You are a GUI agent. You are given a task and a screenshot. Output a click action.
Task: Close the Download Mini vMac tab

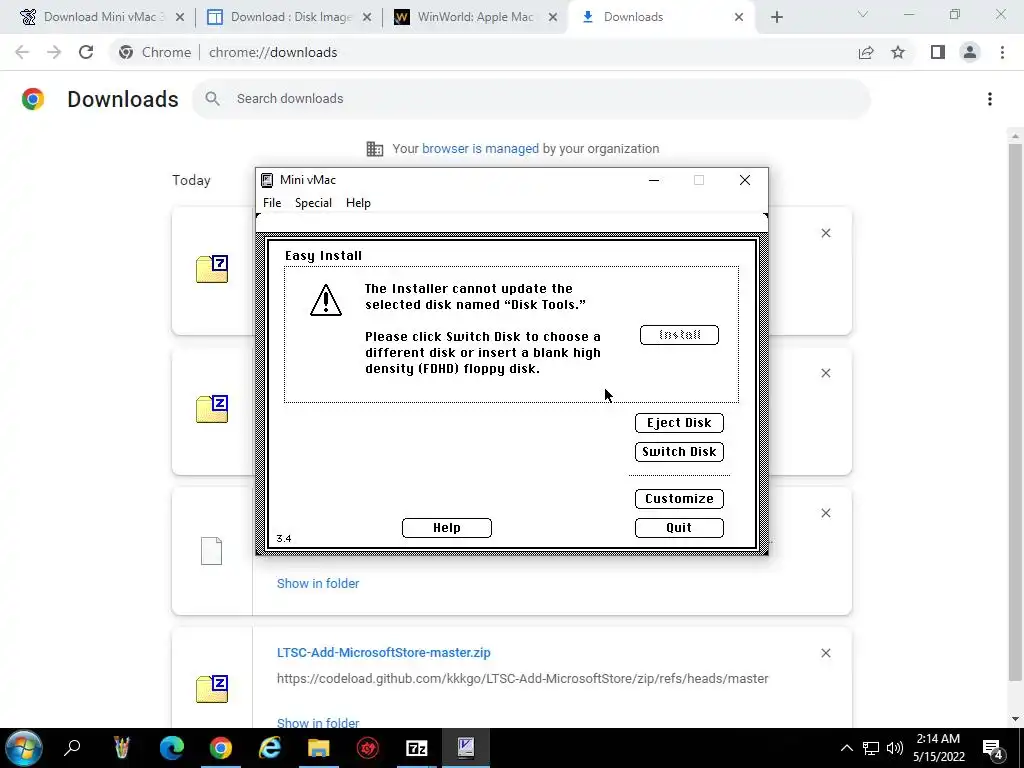click(x=180, y=17)
